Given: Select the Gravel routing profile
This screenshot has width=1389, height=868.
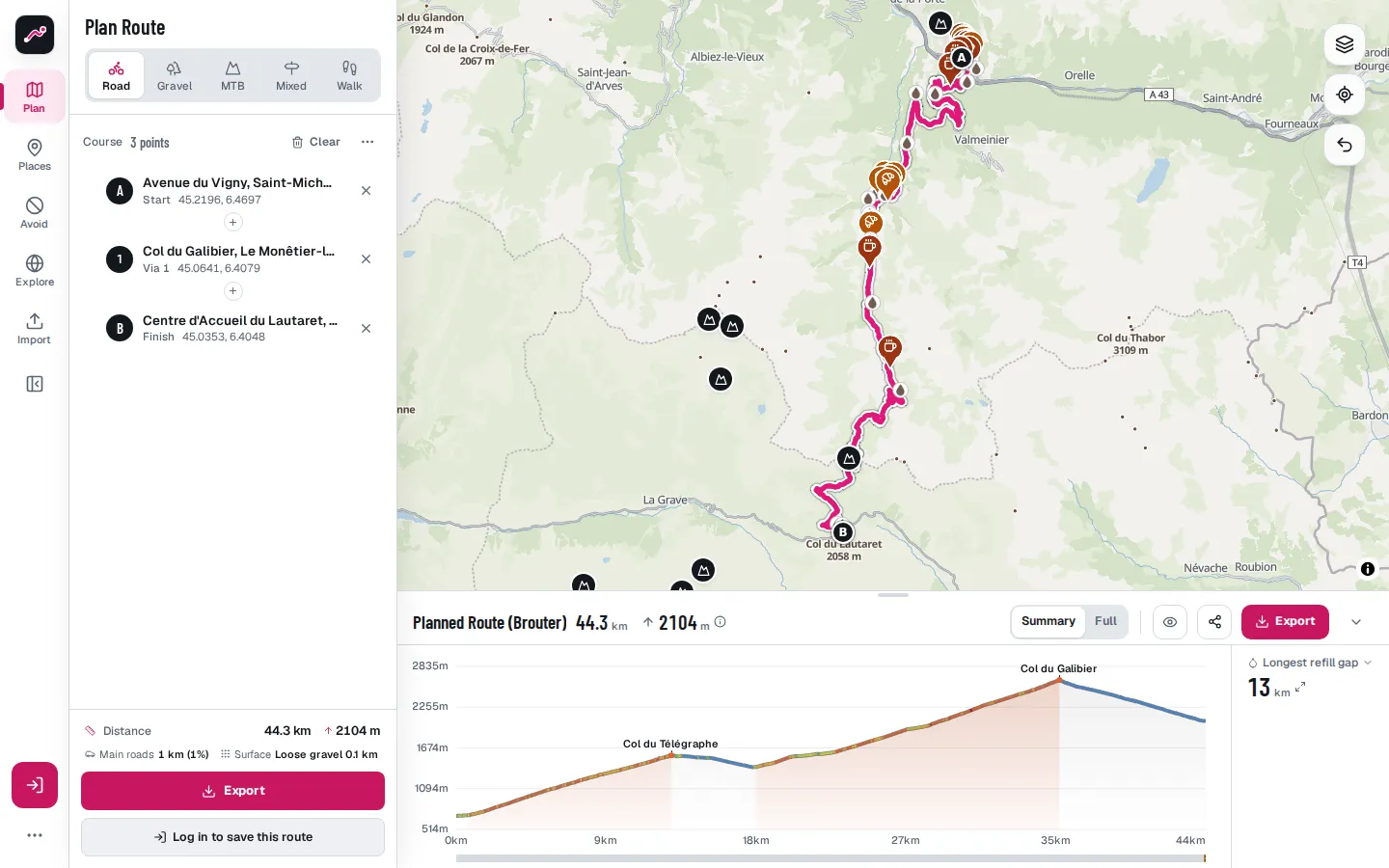Looking at the screenshot, I should [175, 75].
